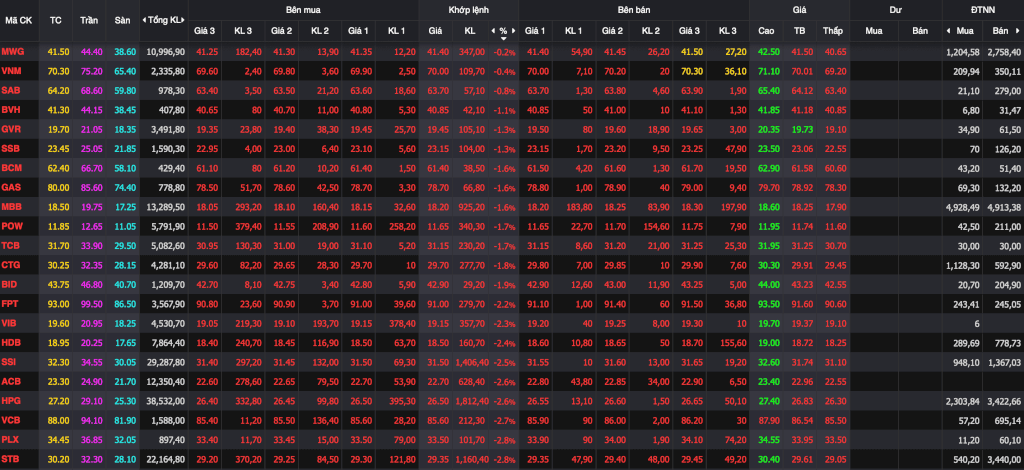Click the sort triangle below the % header
The height and width of the screenshot is (470, 1024).
[x=504, y=38]
